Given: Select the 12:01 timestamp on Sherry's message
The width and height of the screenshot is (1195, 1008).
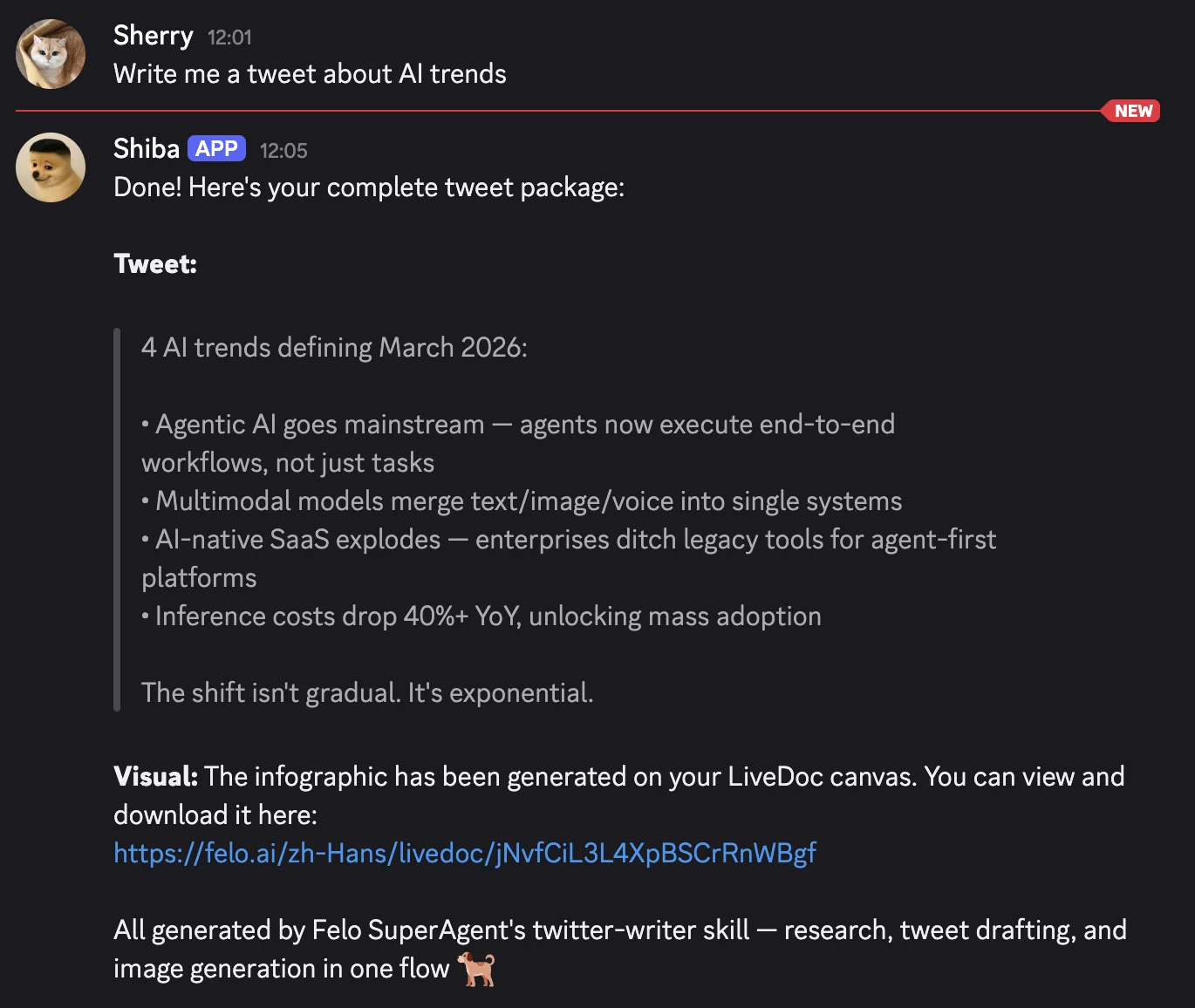Looking at the screenshot, I should pos(229,37).
